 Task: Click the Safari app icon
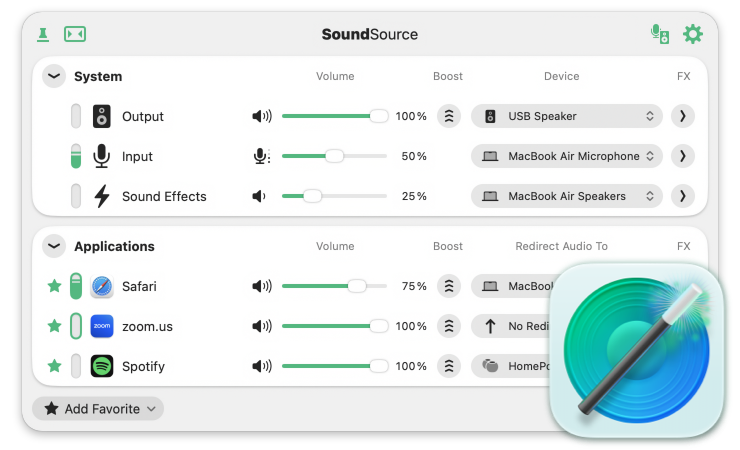click(101, 286)
